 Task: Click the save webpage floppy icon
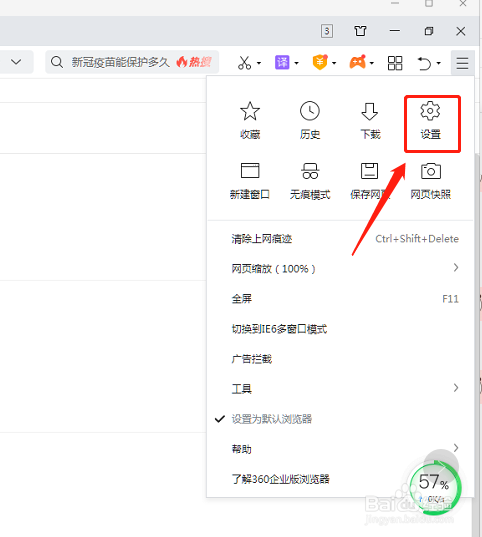(x=370, y=171)
